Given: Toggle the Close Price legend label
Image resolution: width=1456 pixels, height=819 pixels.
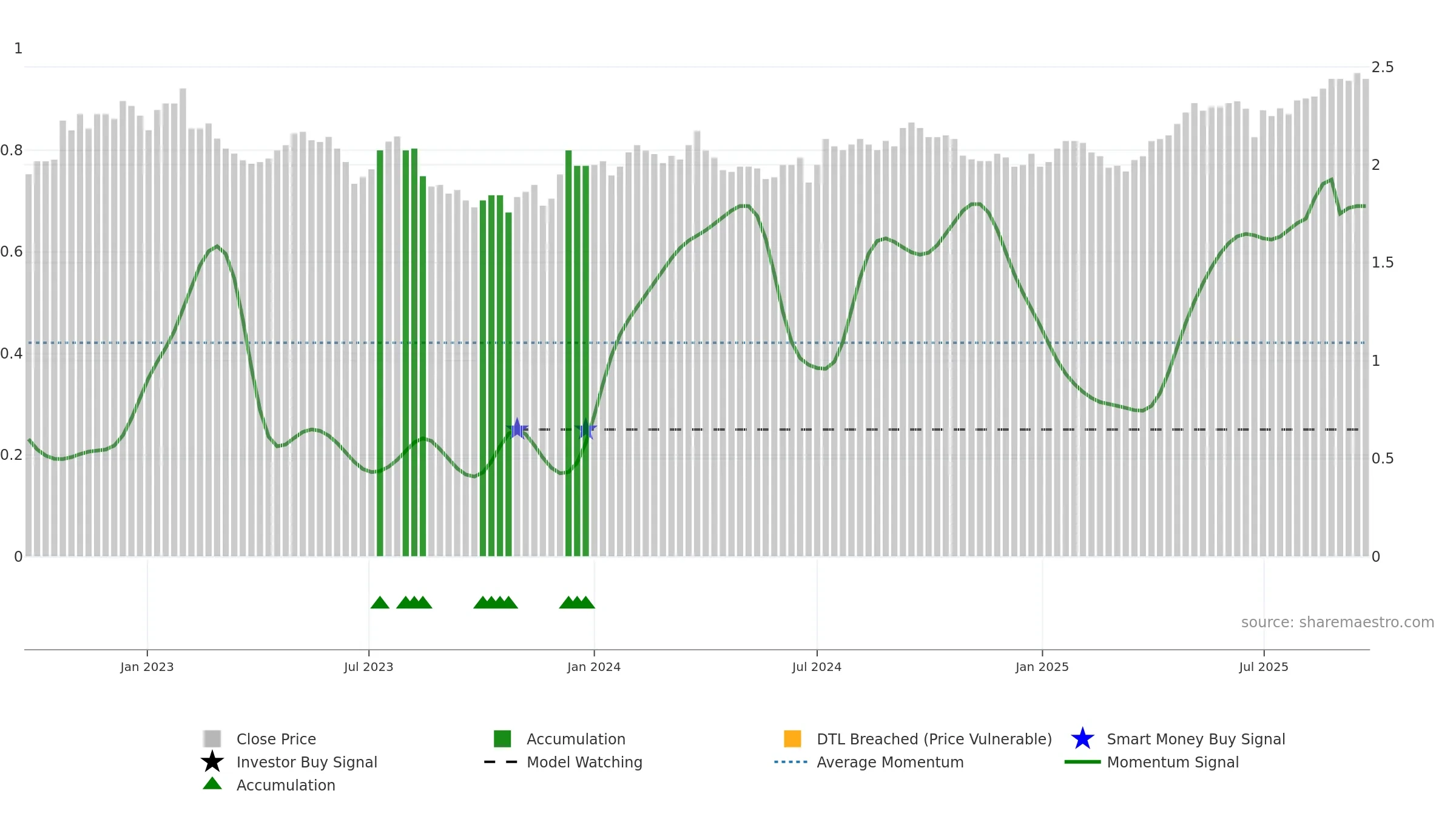Looking at the screenshot, I should [276, 739].
